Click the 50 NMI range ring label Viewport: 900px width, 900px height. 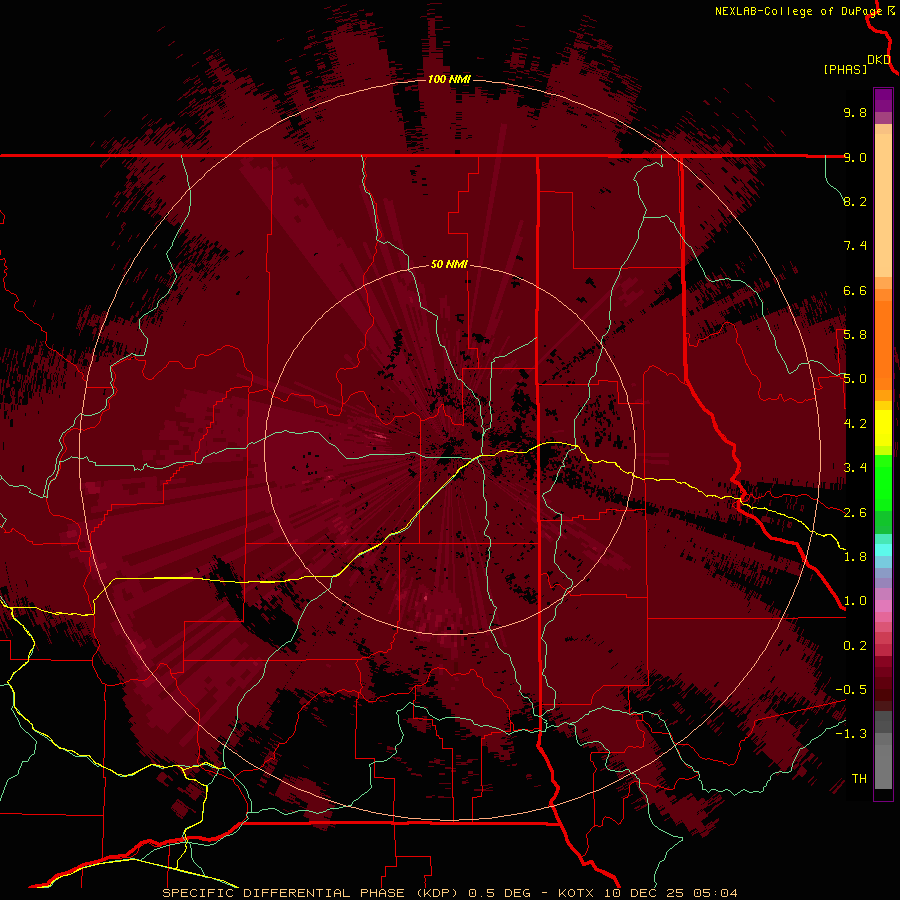coord(449,264)
